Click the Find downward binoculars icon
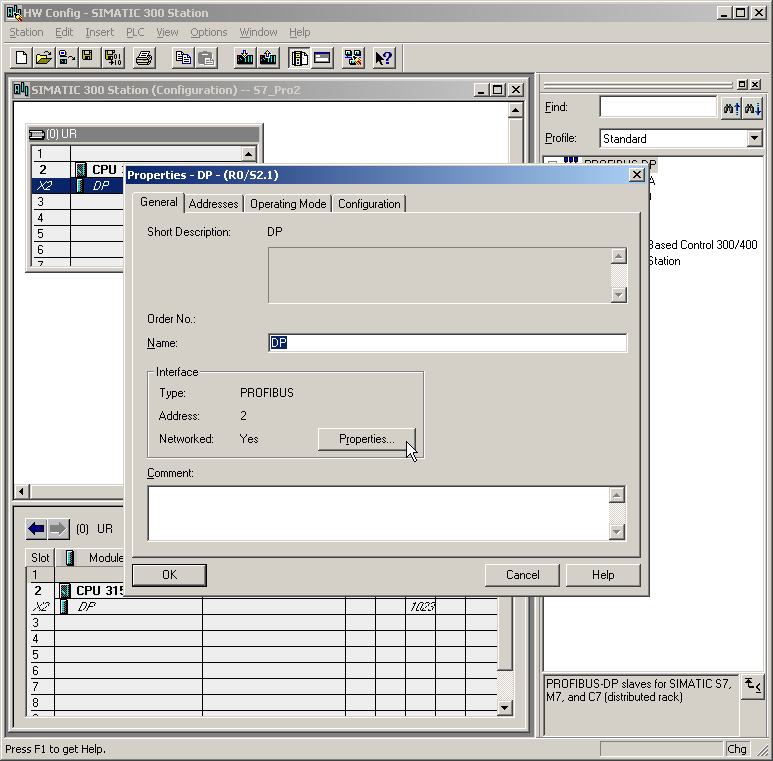This screenshot has width=773, height=761. [x=753, y=107]
